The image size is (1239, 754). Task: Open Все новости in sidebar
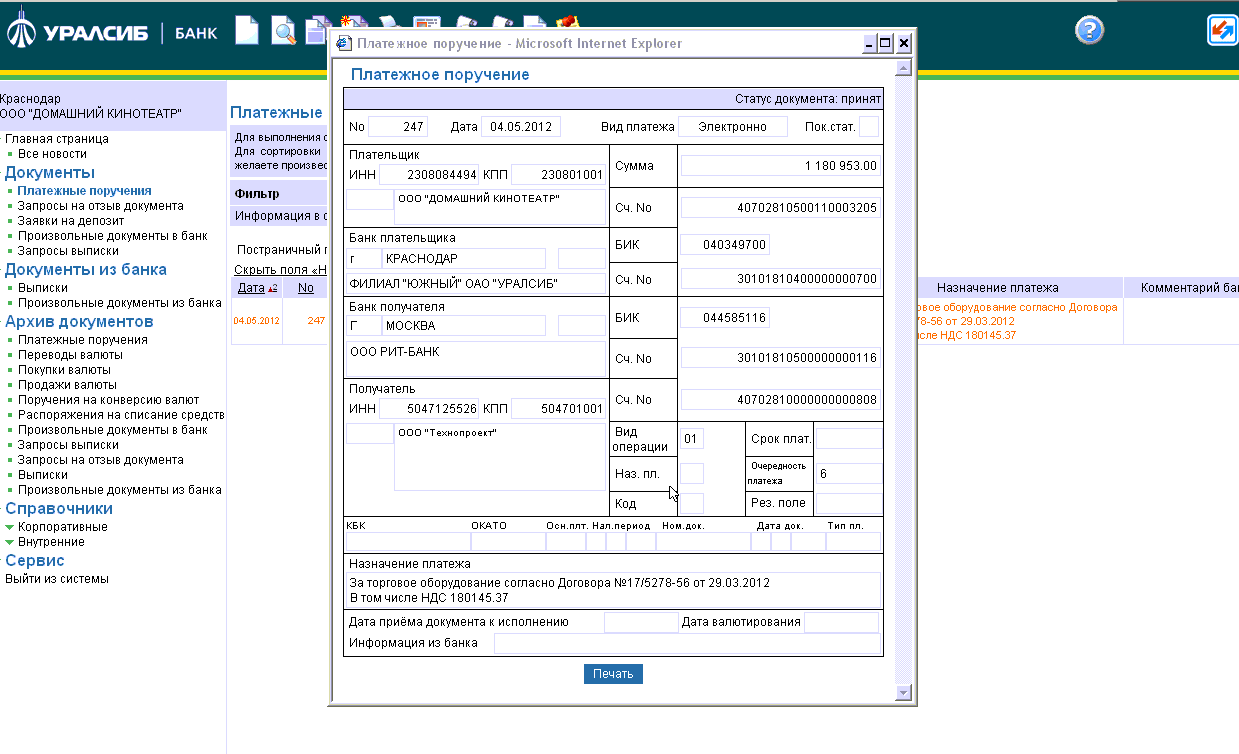(x=52, y=154)
